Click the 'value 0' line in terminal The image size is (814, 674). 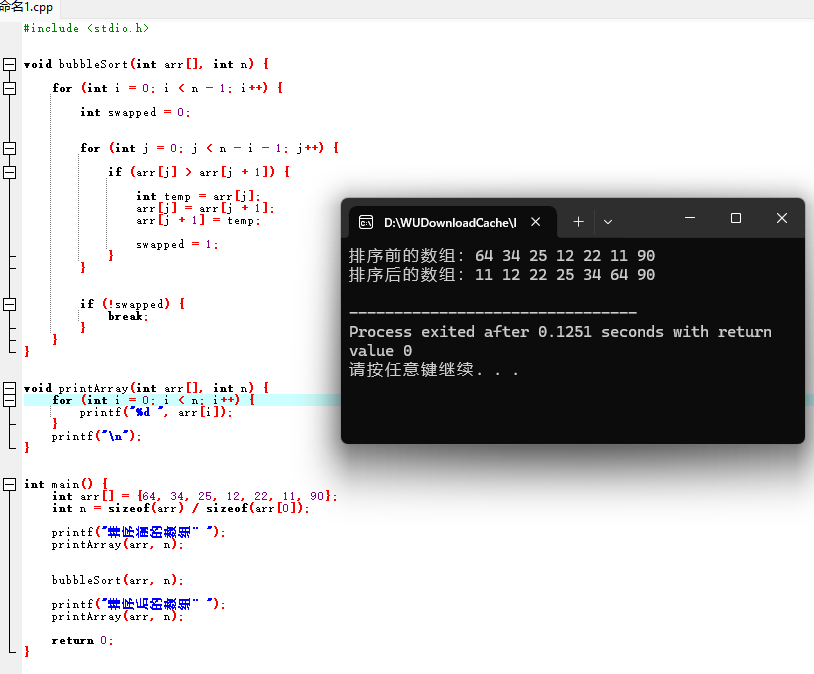381,351
